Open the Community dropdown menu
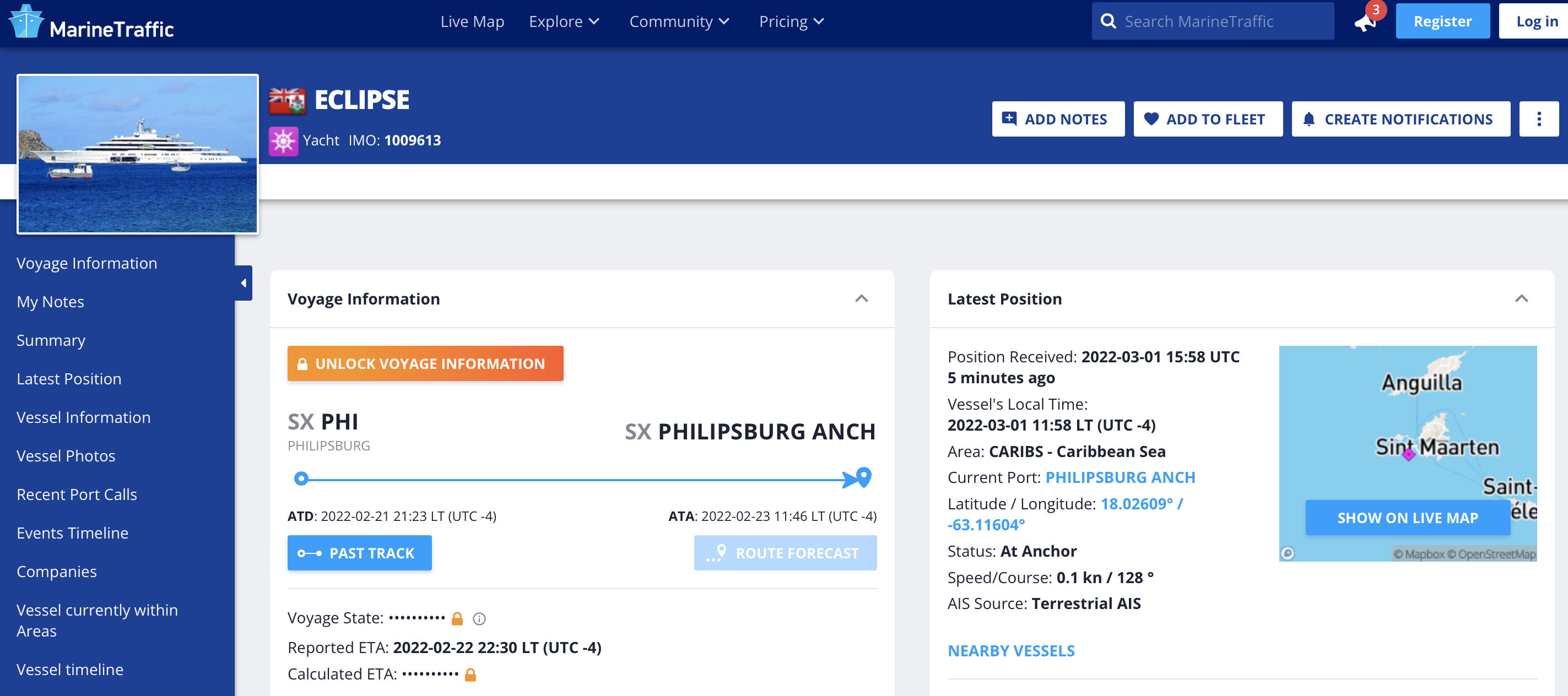 tap(679, 22)
